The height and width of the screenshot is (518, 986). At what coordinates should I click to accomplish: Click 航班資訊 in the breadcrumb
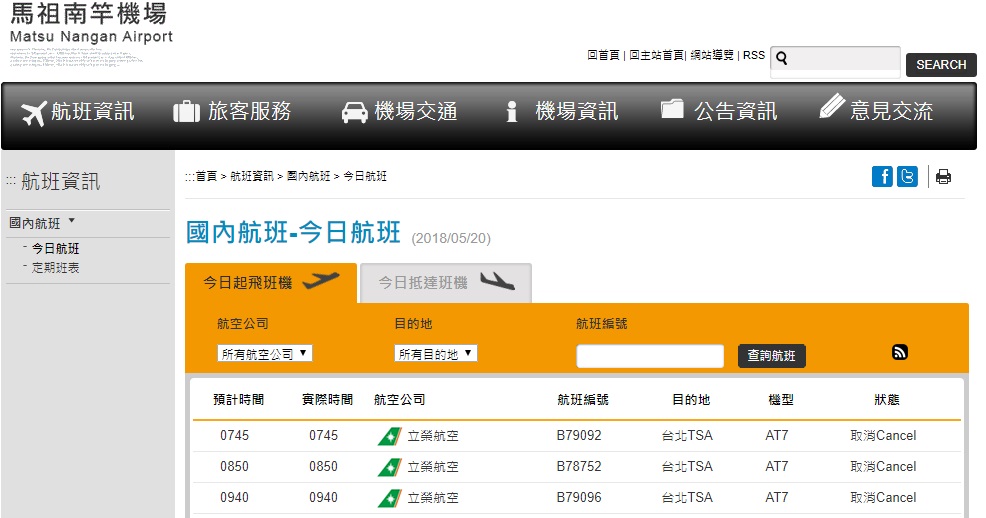click(252, 176)
